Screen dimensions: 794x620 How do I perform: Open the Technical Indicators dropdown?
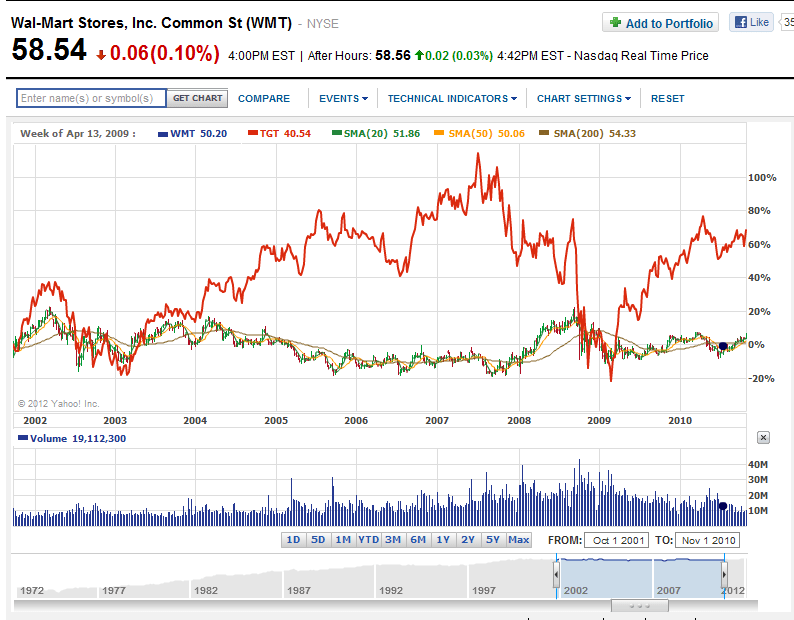452,99
